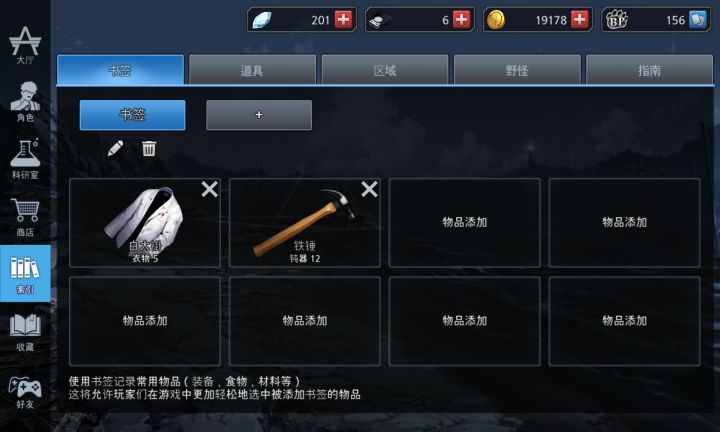Screen dimensions: 720x432
Task: Open the 角色 character sidebar icon
Action: (25, 102)
